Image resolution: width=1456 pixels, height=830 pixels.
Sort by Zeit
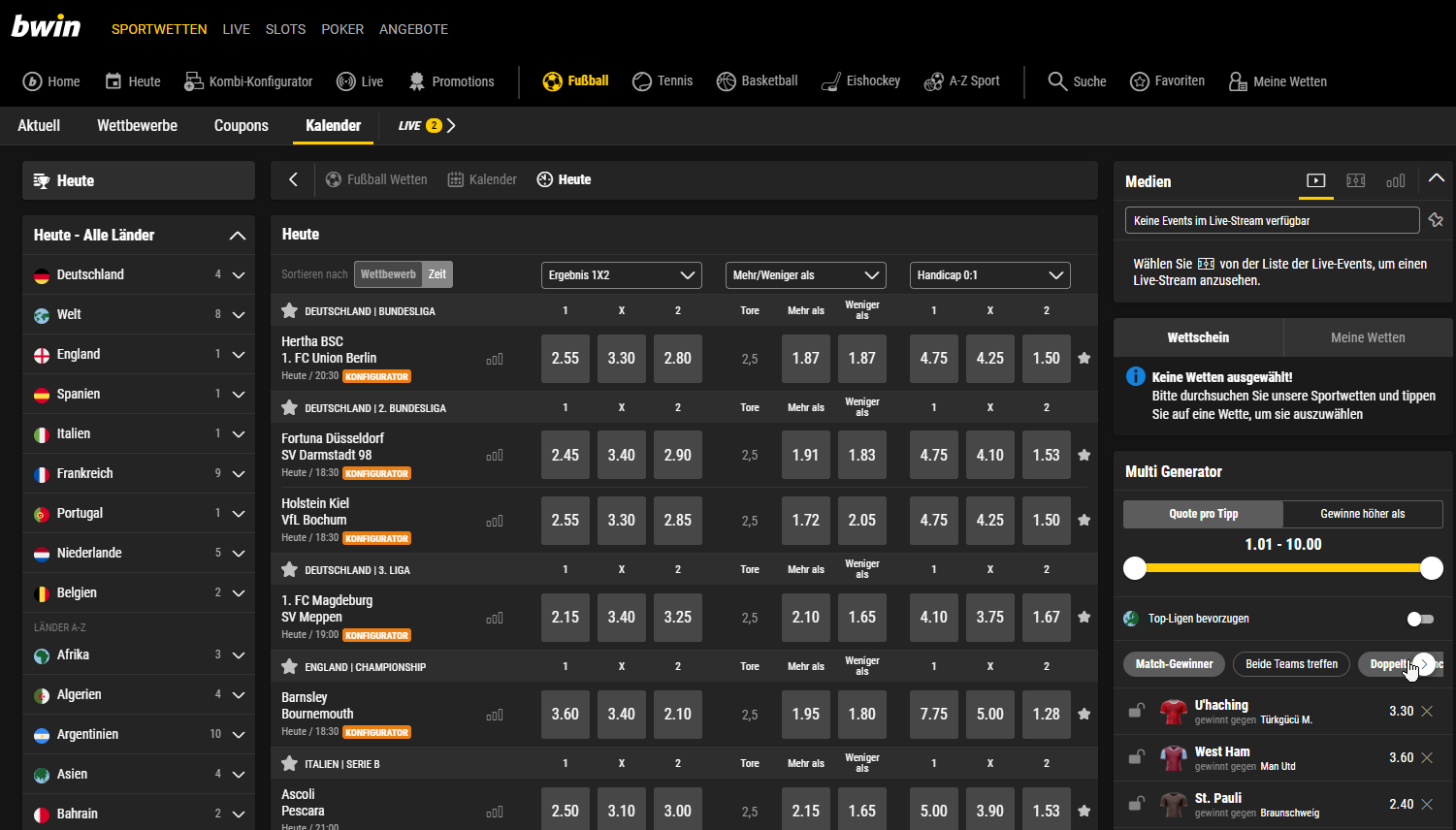(x=437, y=274)
